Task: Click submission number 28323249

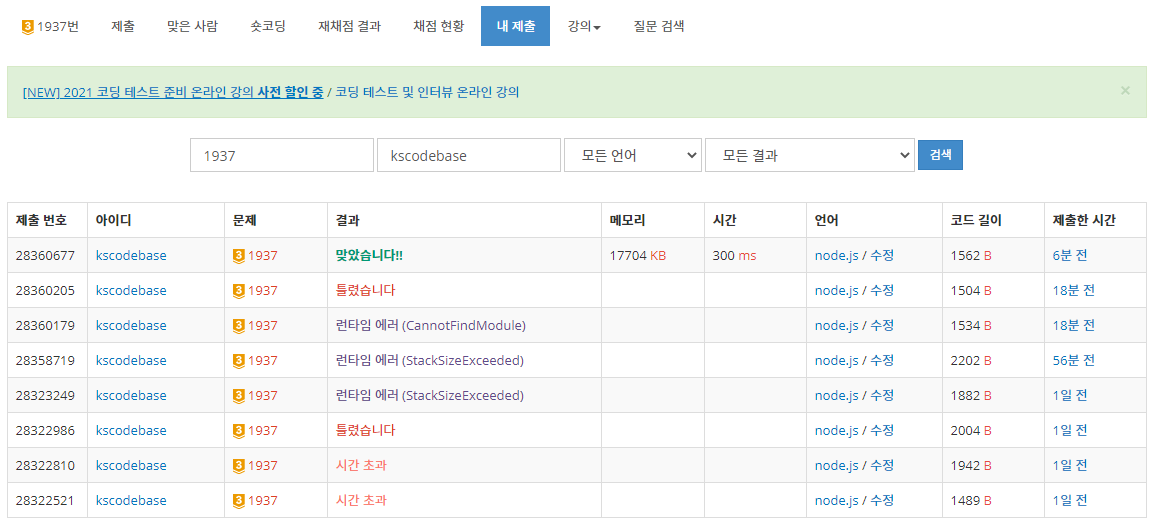Action: 45,395
